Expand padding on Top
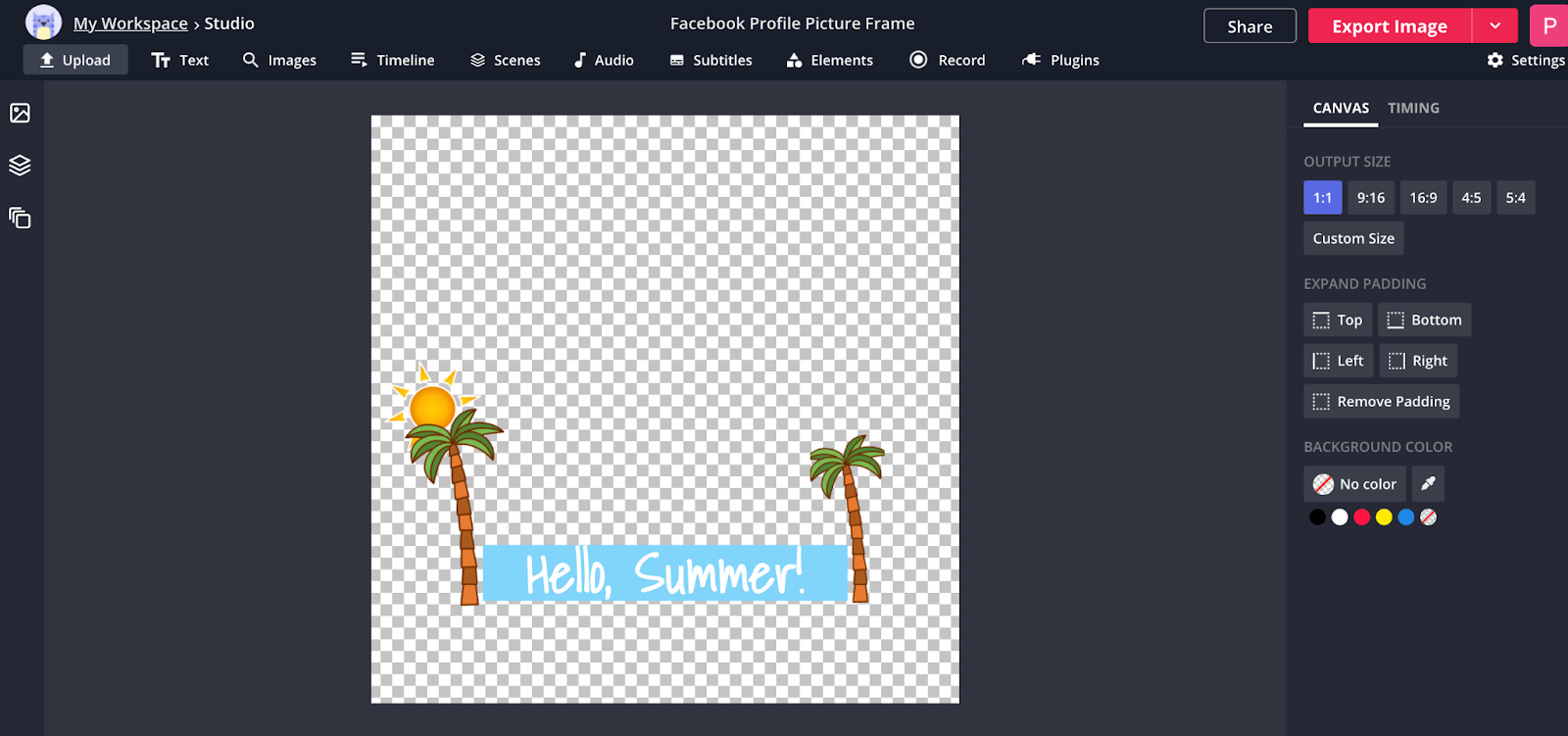This screenshot has width=1568, height=736. click(1338, 320)
